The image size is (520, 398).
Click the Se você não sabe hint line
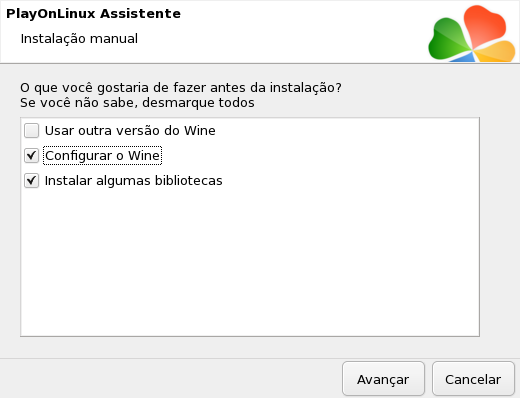coord(137,103)
